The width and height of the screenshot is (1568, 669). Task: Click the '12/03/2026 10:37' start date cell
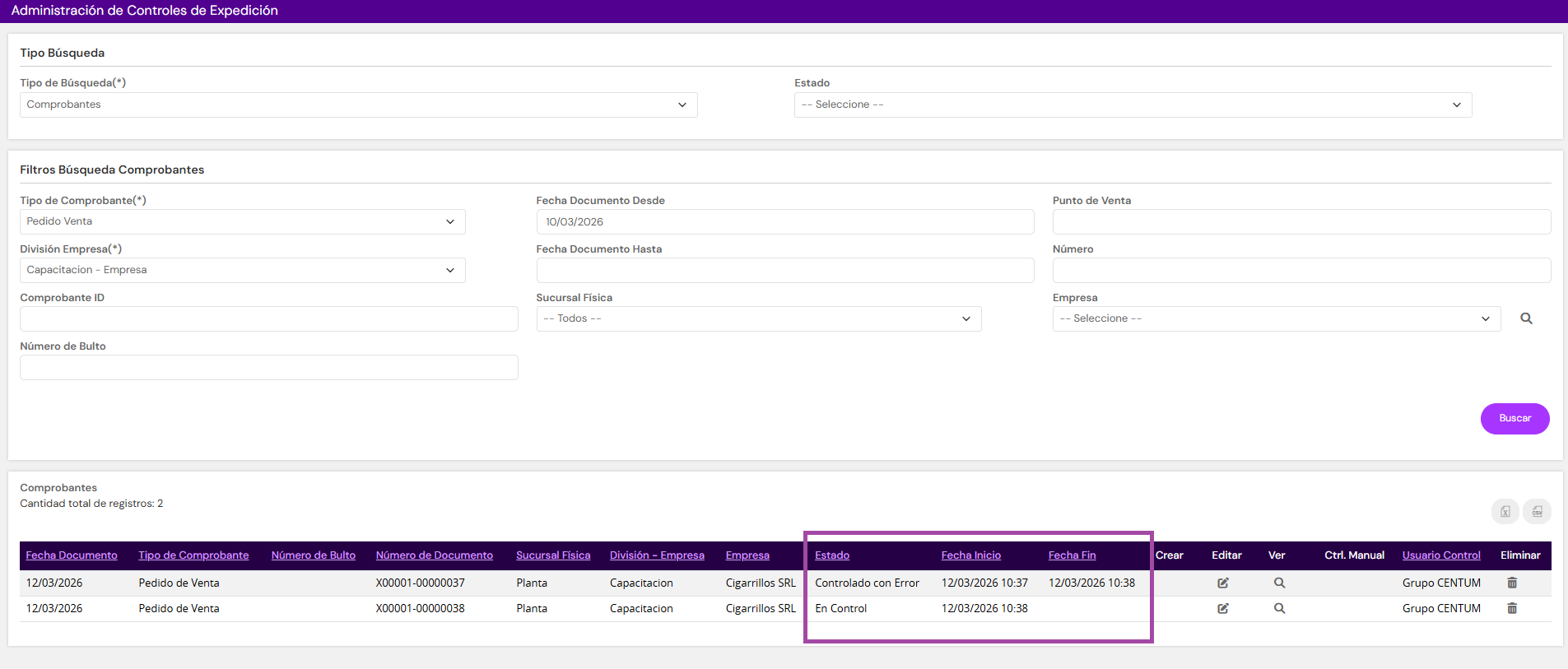pos(984,583)
